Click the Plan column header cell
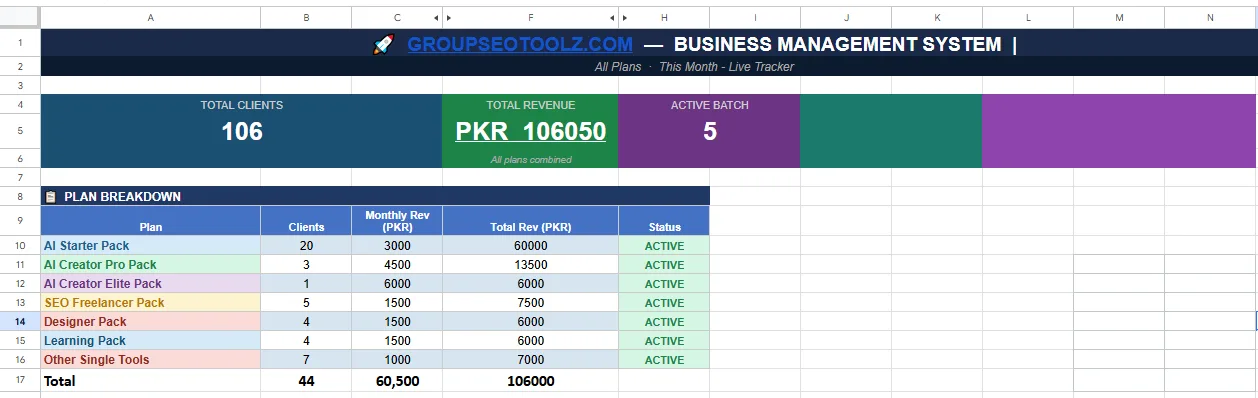Image resolution: width=1258 pixels, height=398 pixels. point(150,220)
